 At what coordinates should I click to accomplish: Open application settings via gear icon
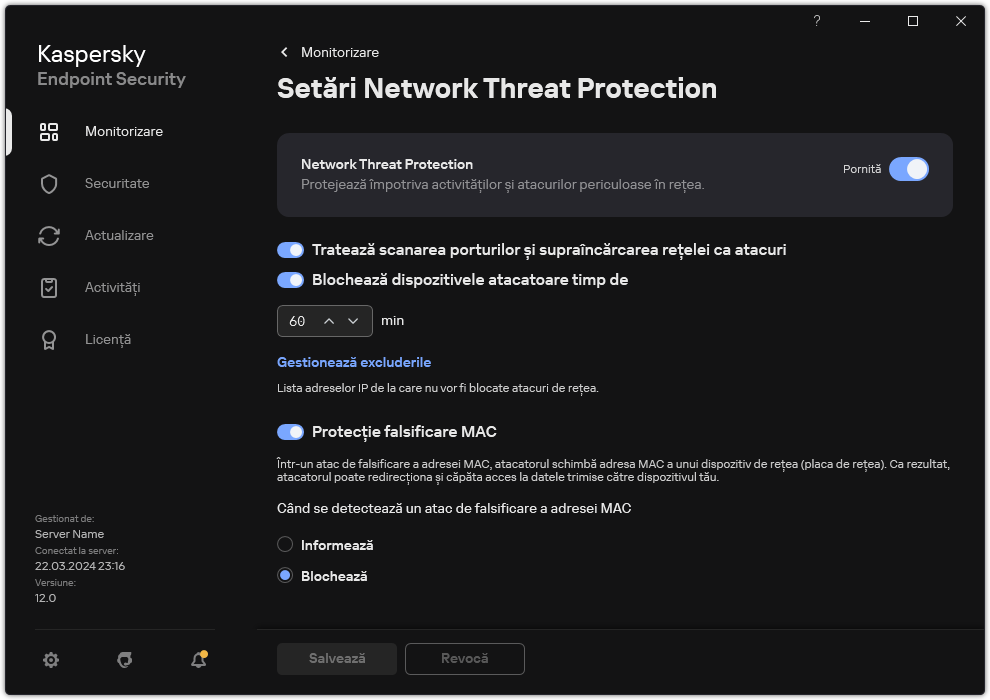click(51, 660)
